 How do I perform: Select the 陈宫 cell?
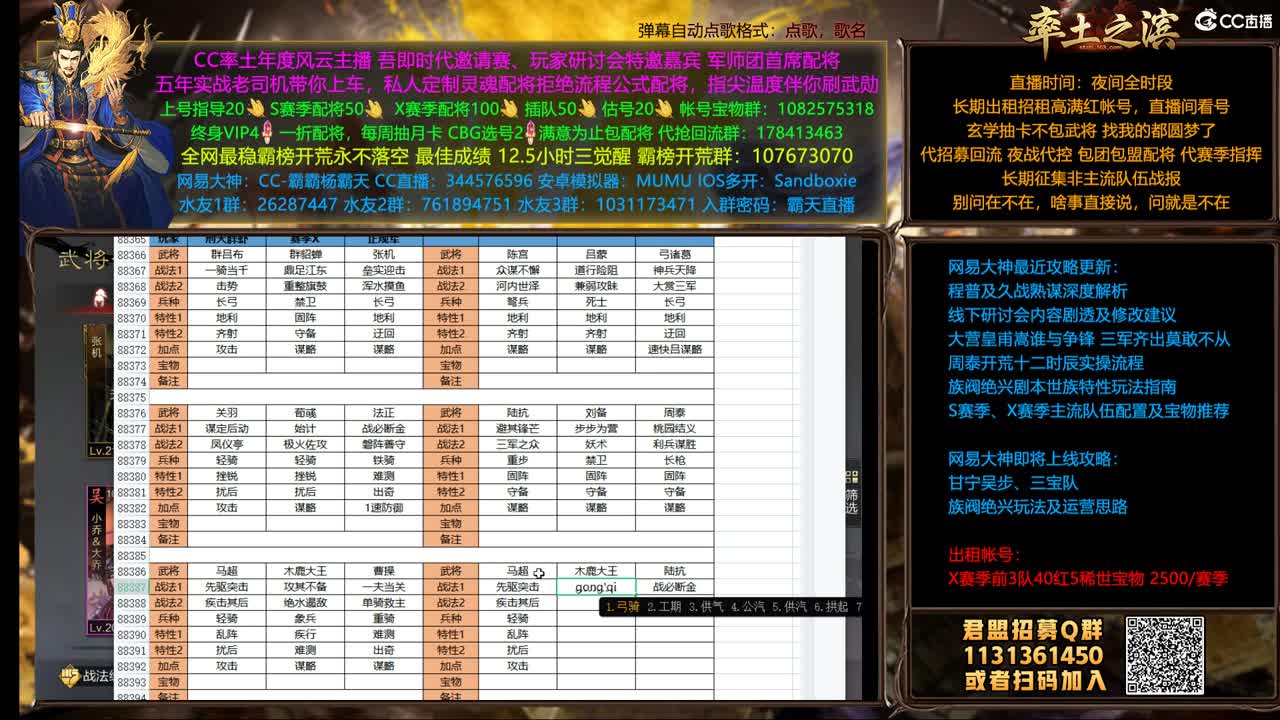pyautogui.click(x=518, y=255)
